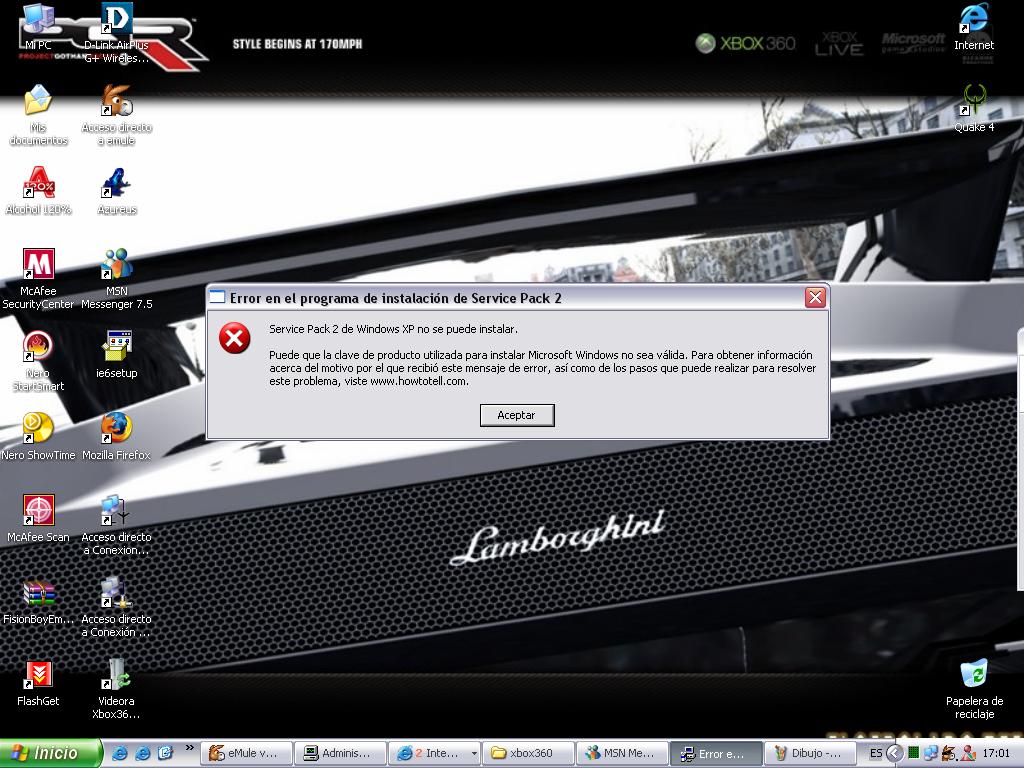Click the red error X icon in dialog

click(x=234, y=338)
